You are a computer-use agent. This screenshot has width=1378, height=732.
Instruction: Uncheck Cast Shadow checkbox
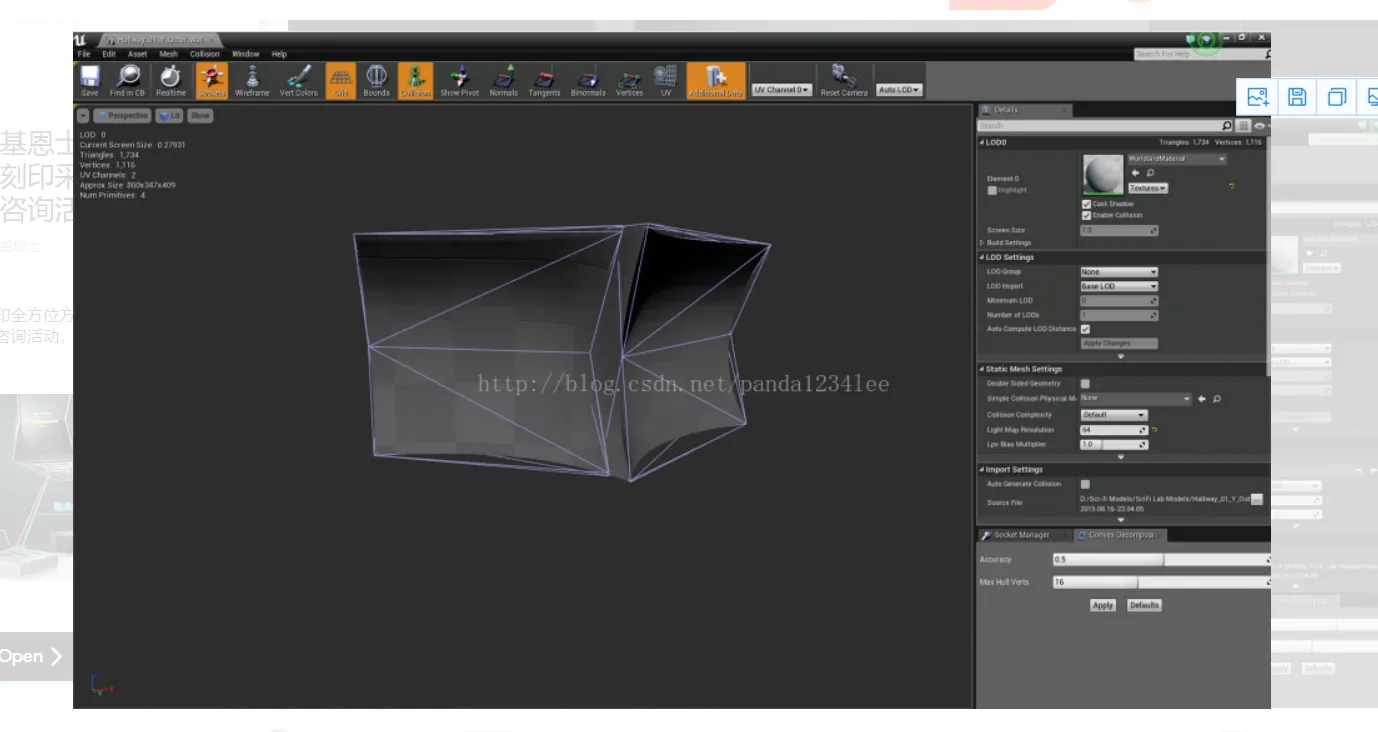(1086, 204)
